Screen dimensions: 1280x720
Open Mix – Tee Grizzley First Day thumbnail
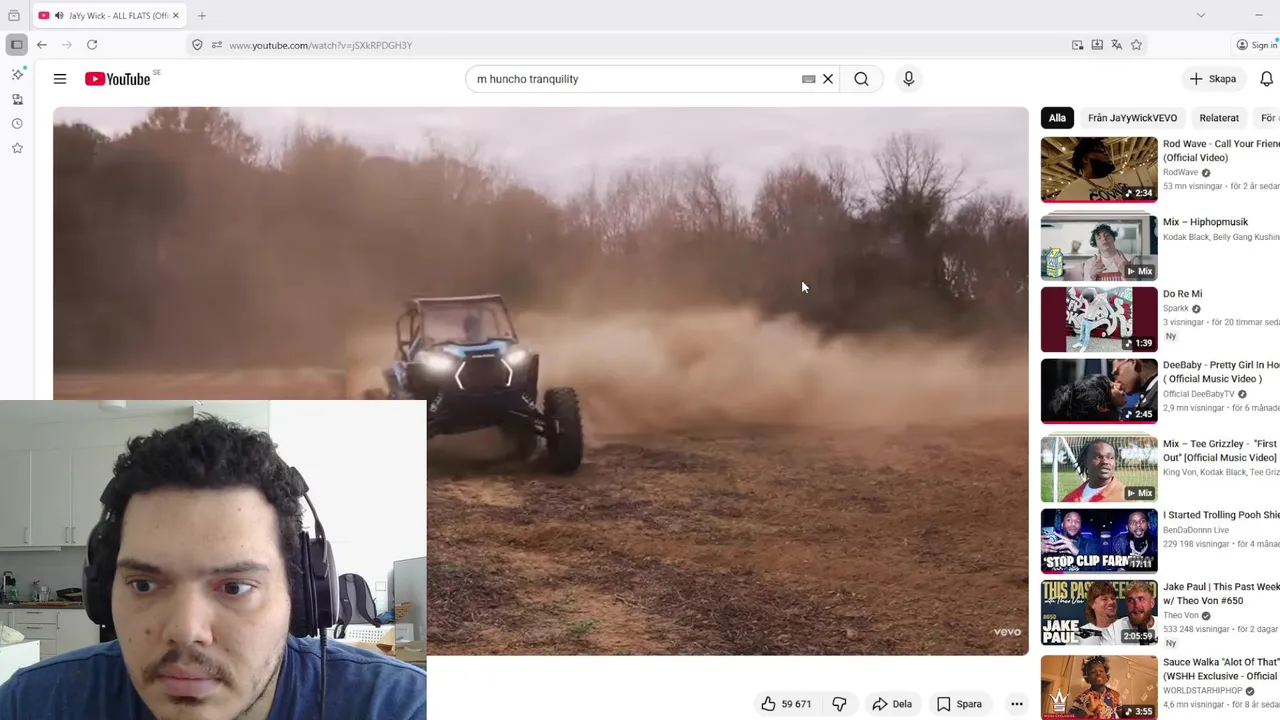coord(1099,469)
